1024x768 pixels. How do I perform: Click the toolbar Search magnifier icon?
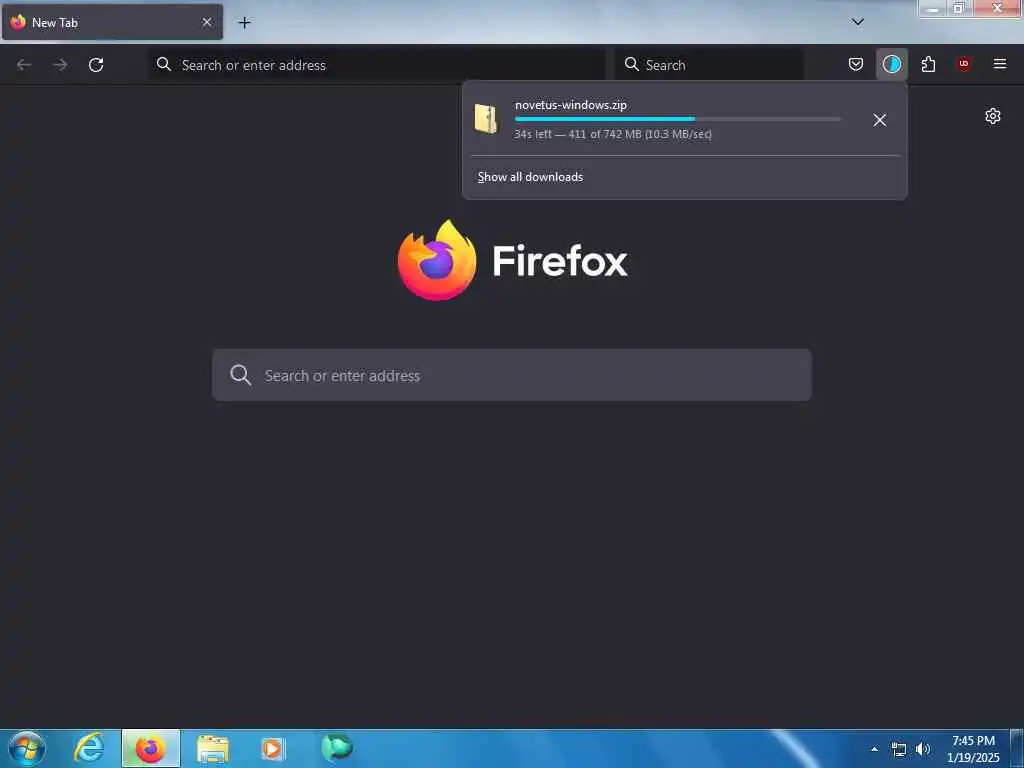click(632, 64)
